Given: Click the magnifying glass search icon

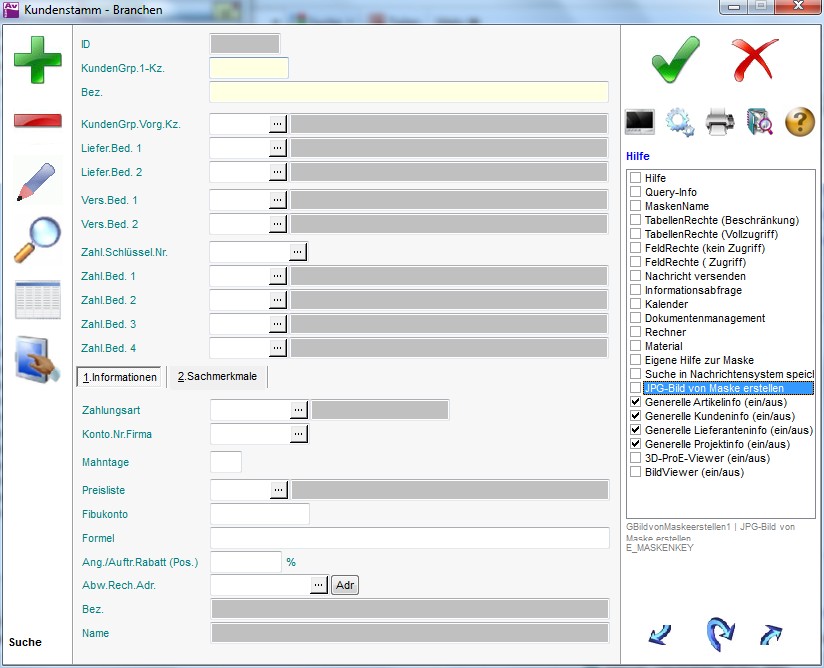Looking at the screenshot, I should 37,239.
